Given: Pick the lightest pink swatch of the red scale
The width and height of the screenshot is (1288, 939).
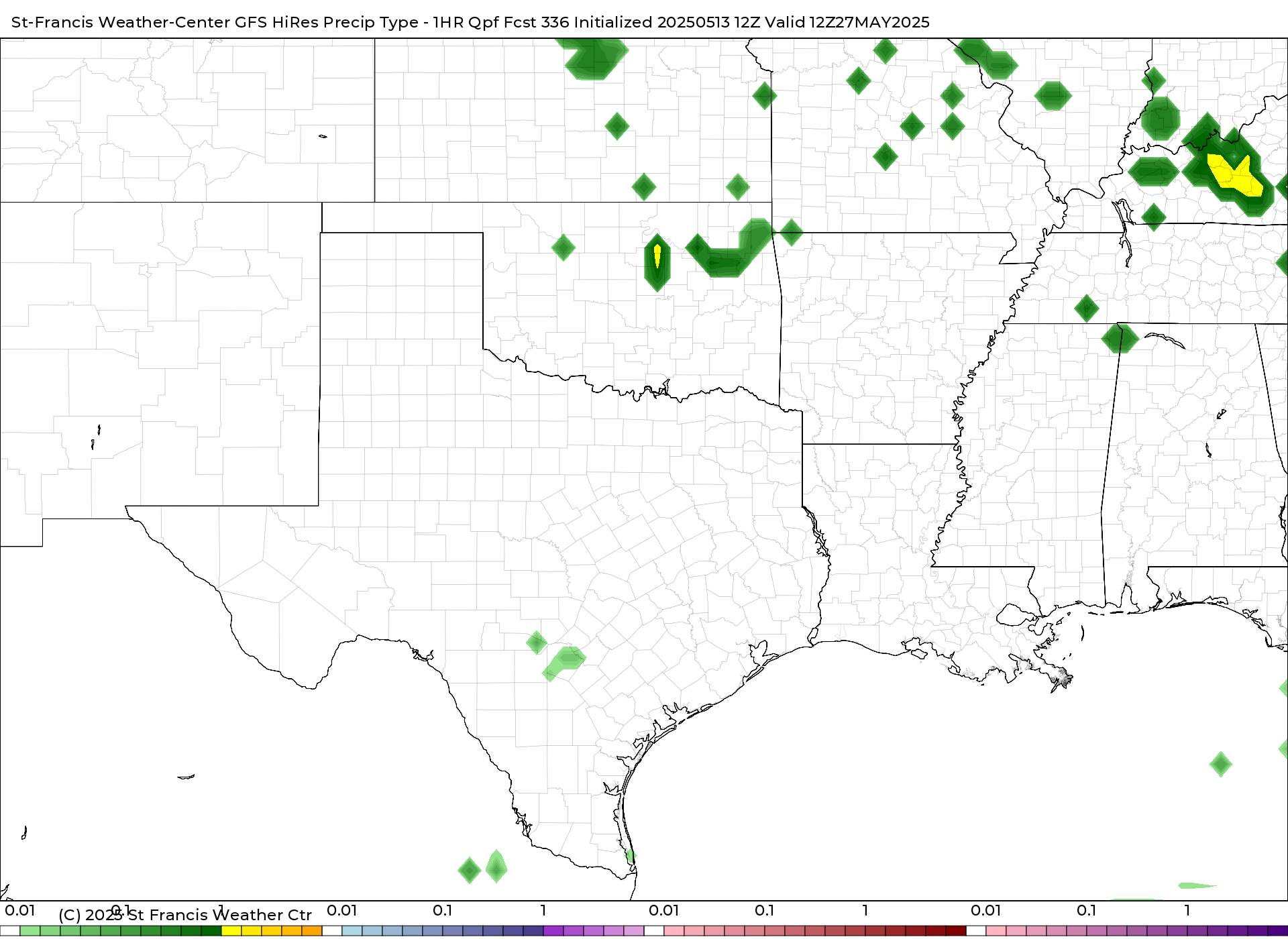Looking at the screenshot, I should (674, 931).
